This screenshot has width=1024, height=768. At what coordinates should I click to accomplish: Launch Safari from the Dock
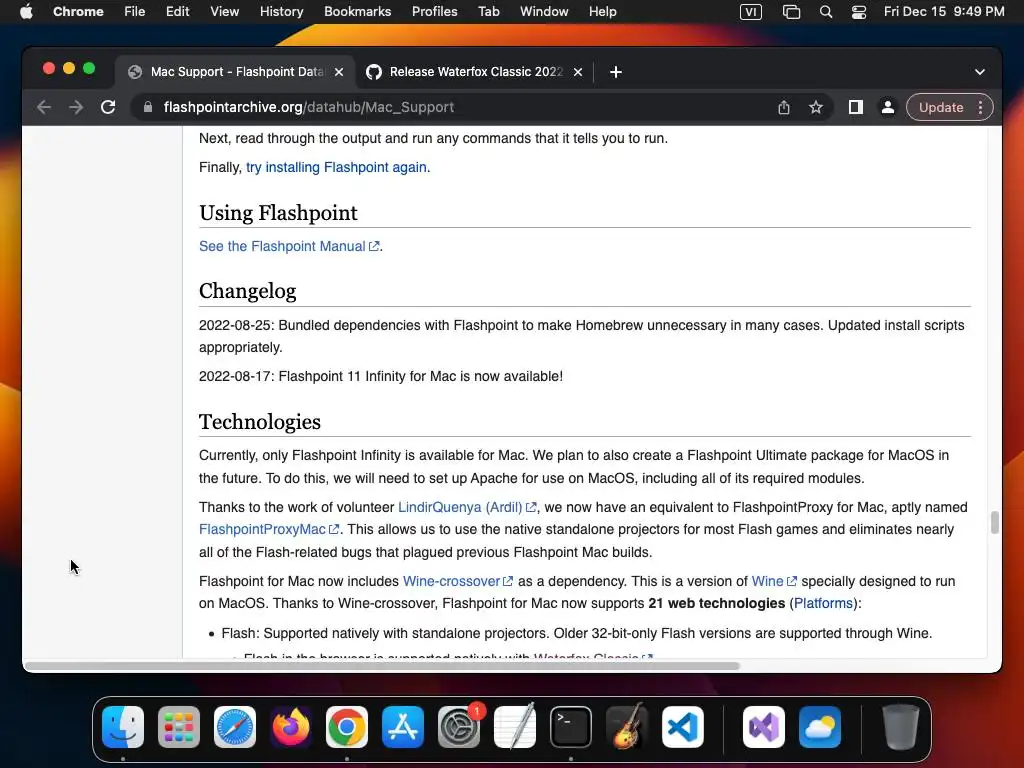coord(235,727)
